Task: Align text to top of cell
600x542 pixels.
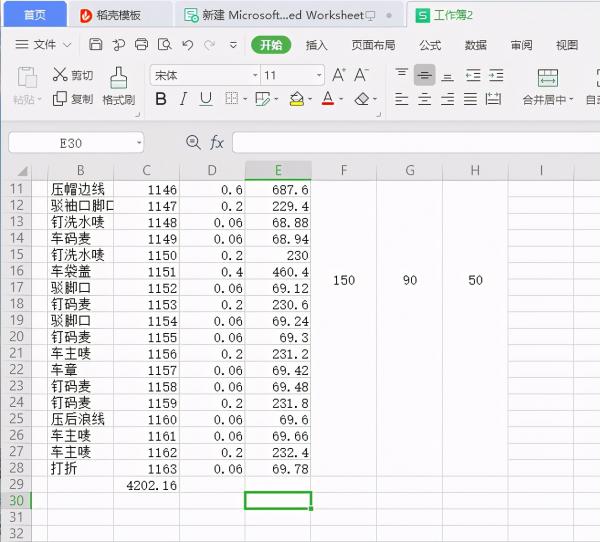Action: (401, 73)
